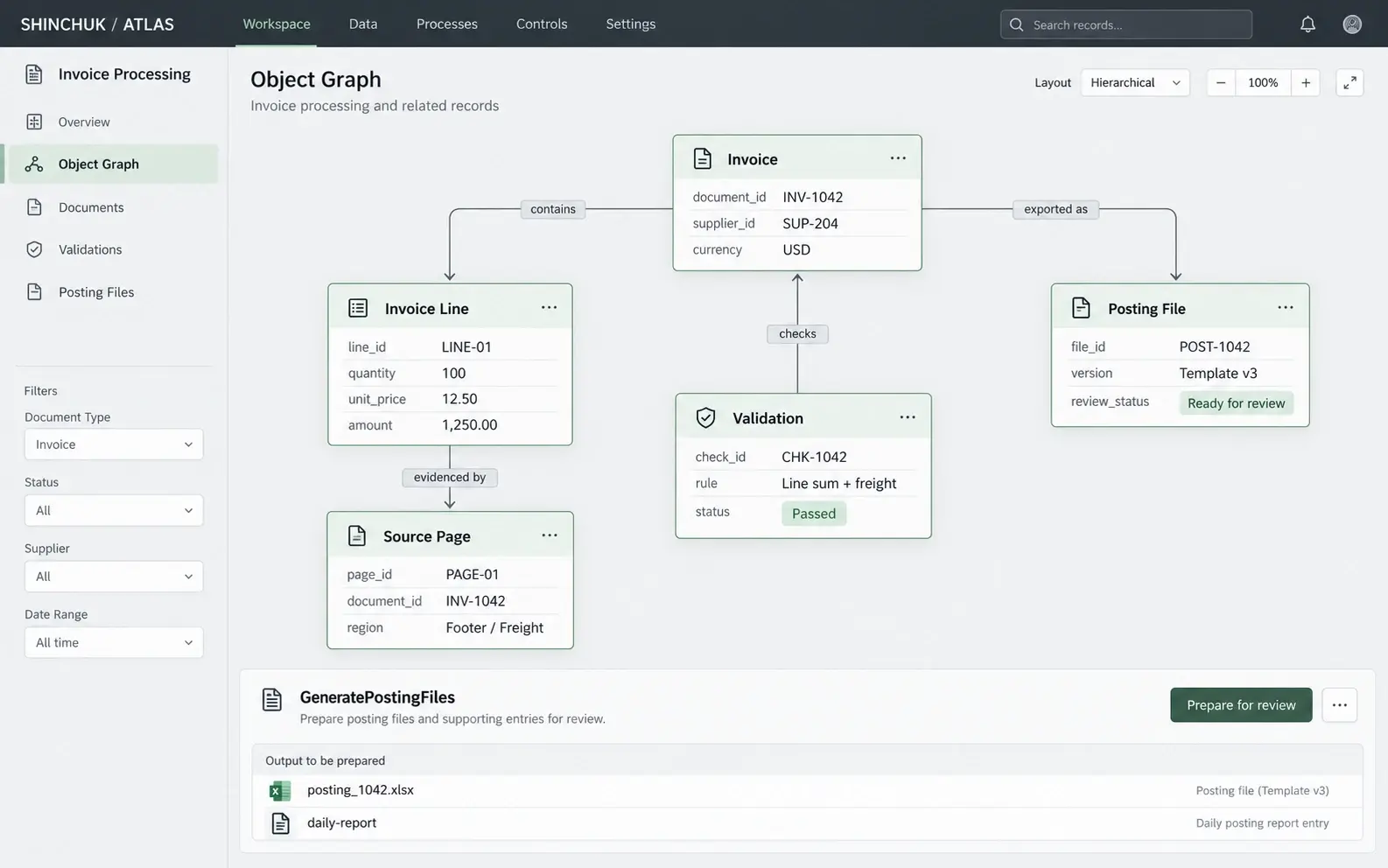Screen dimensions: 1388x868
Task: Open the Settings tab
Action: click(631, 24)
